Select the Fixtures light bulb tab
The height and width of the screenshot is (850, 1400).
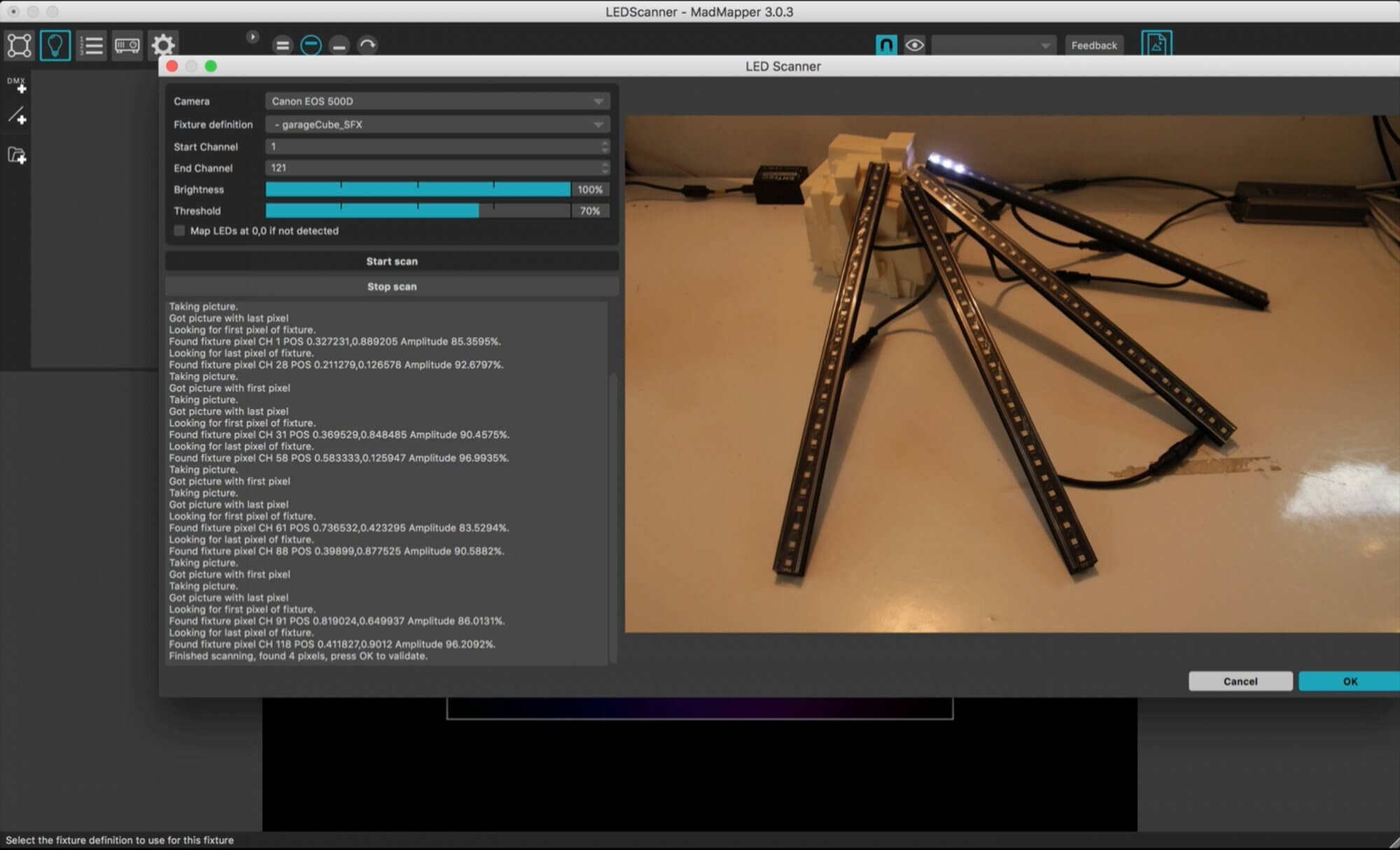pyautogui.click(x=55, y=46)
